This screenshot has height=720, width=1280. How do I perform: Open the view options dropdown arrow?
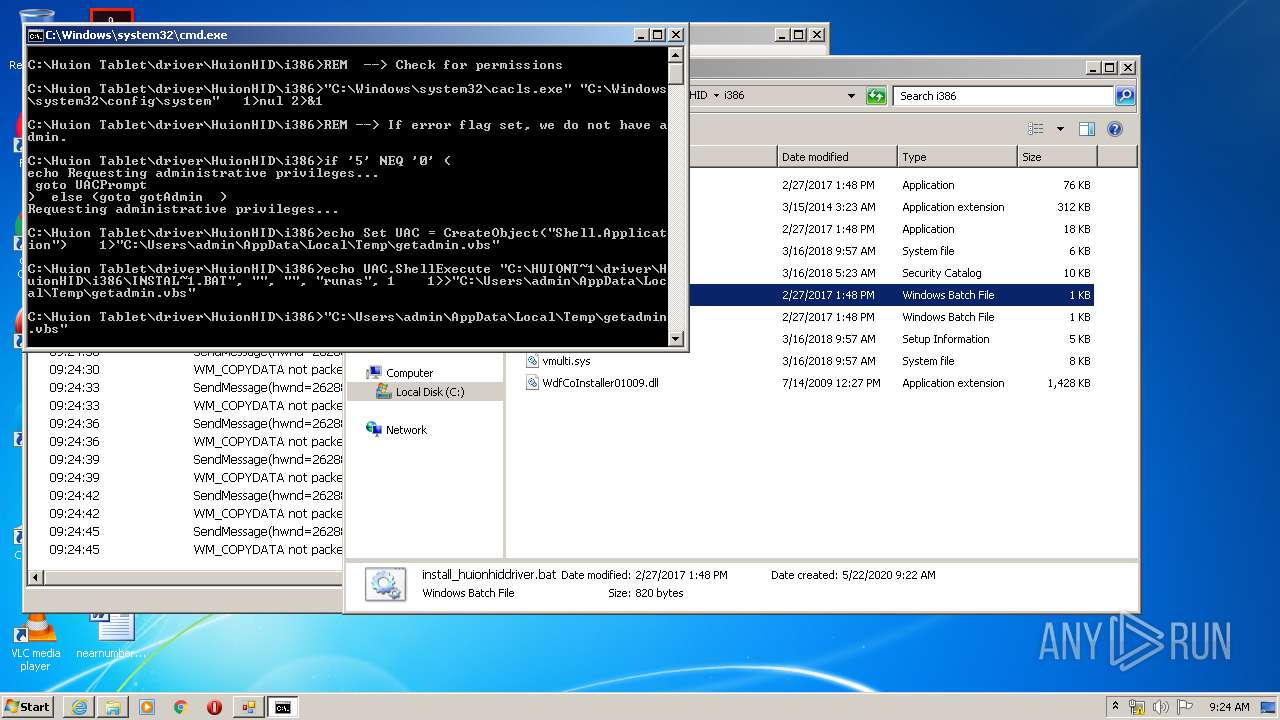click(x=1060, y=129)
